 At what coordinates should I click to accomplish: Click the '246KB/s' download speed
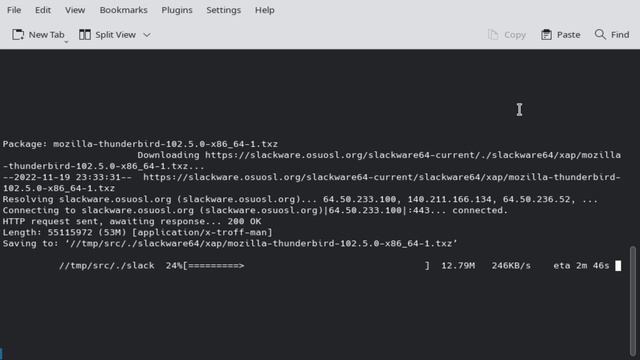pyautogui.click(x=511, y=266)
